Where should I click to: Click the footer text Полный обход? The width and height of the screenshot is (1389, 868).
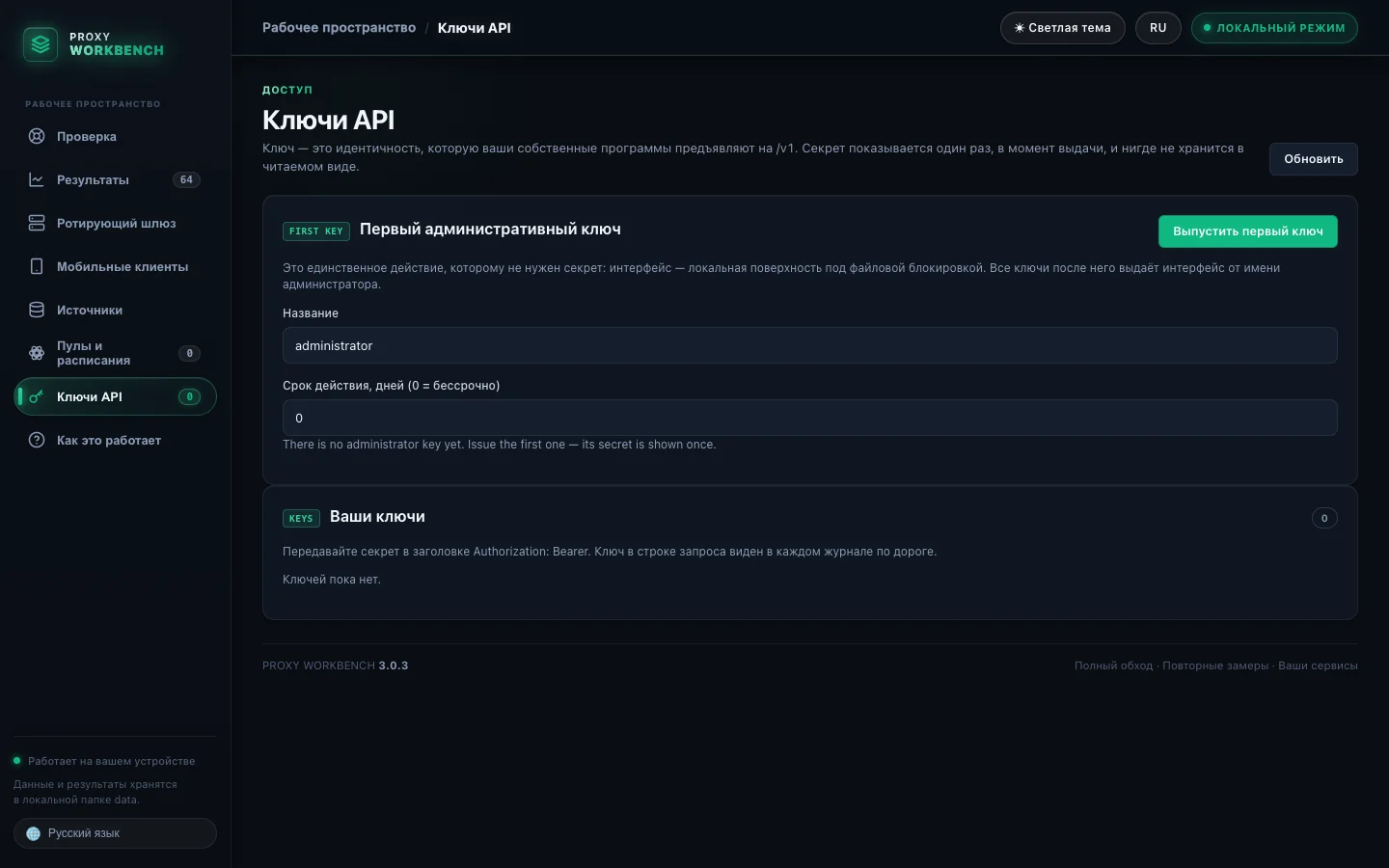pyautogui.click(x=1113, y=665)
